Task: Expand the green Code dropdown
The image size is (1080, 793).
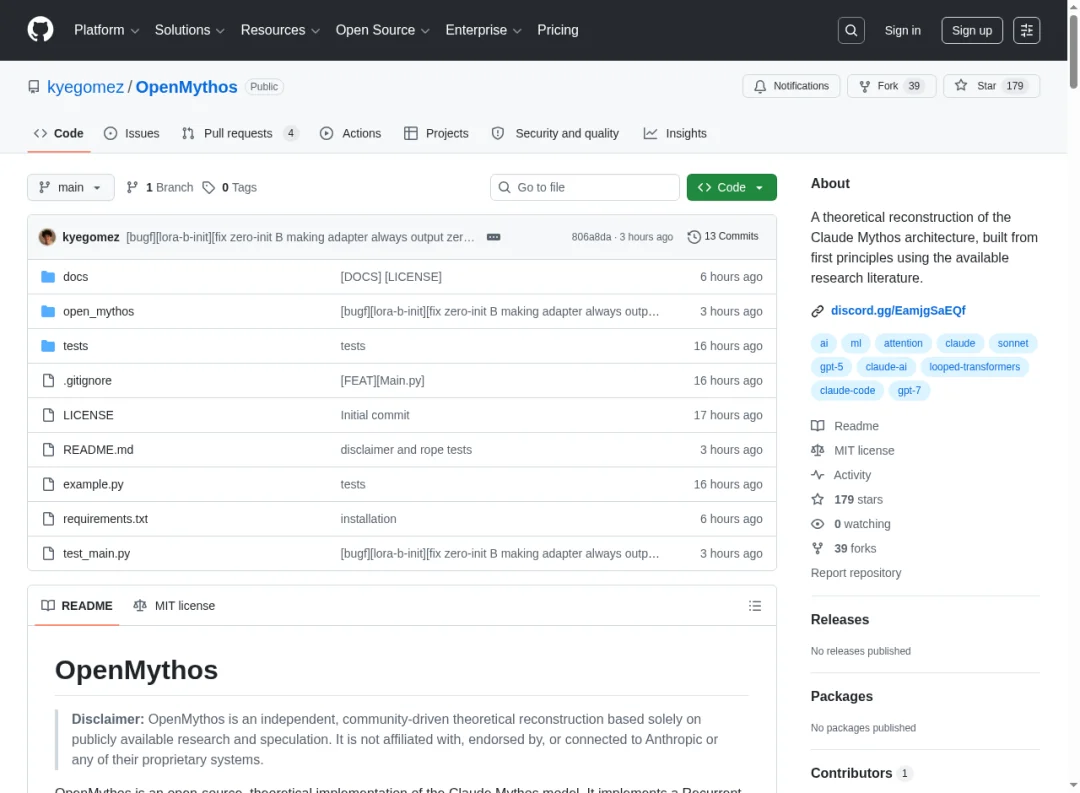Action: coord(731,187)
